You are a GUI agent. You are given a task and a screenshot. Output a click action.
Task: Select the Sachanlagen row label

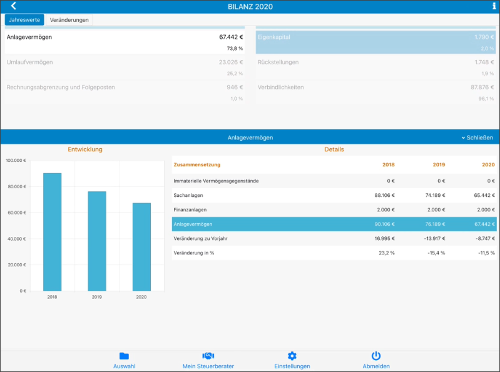pos(188,195)
